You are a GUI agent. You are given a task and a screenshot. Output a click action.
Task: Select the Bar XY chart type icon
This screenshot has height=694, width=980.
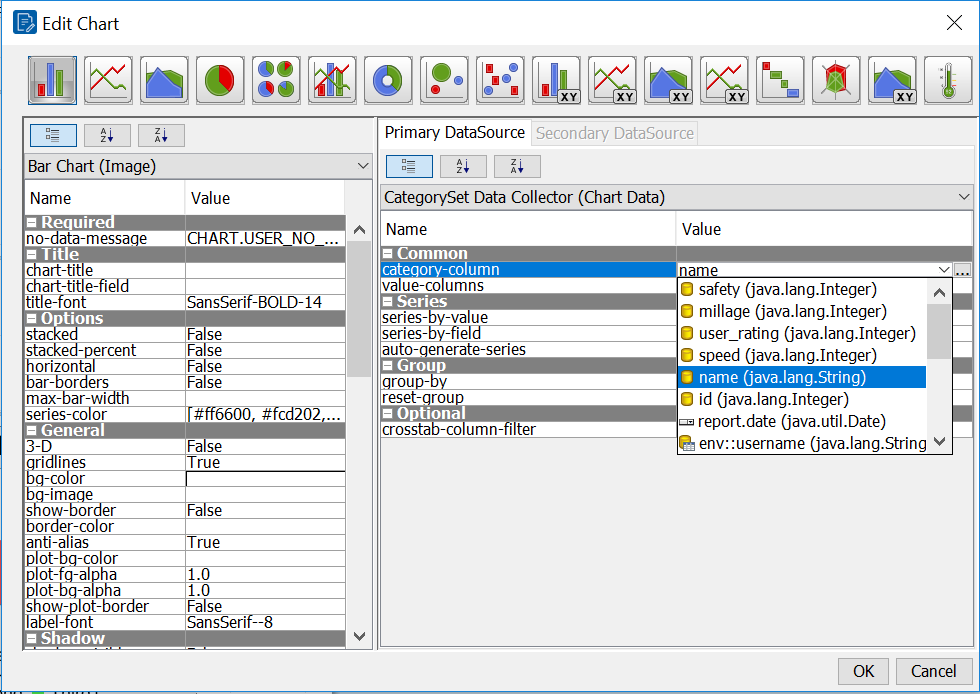(555, 78)
